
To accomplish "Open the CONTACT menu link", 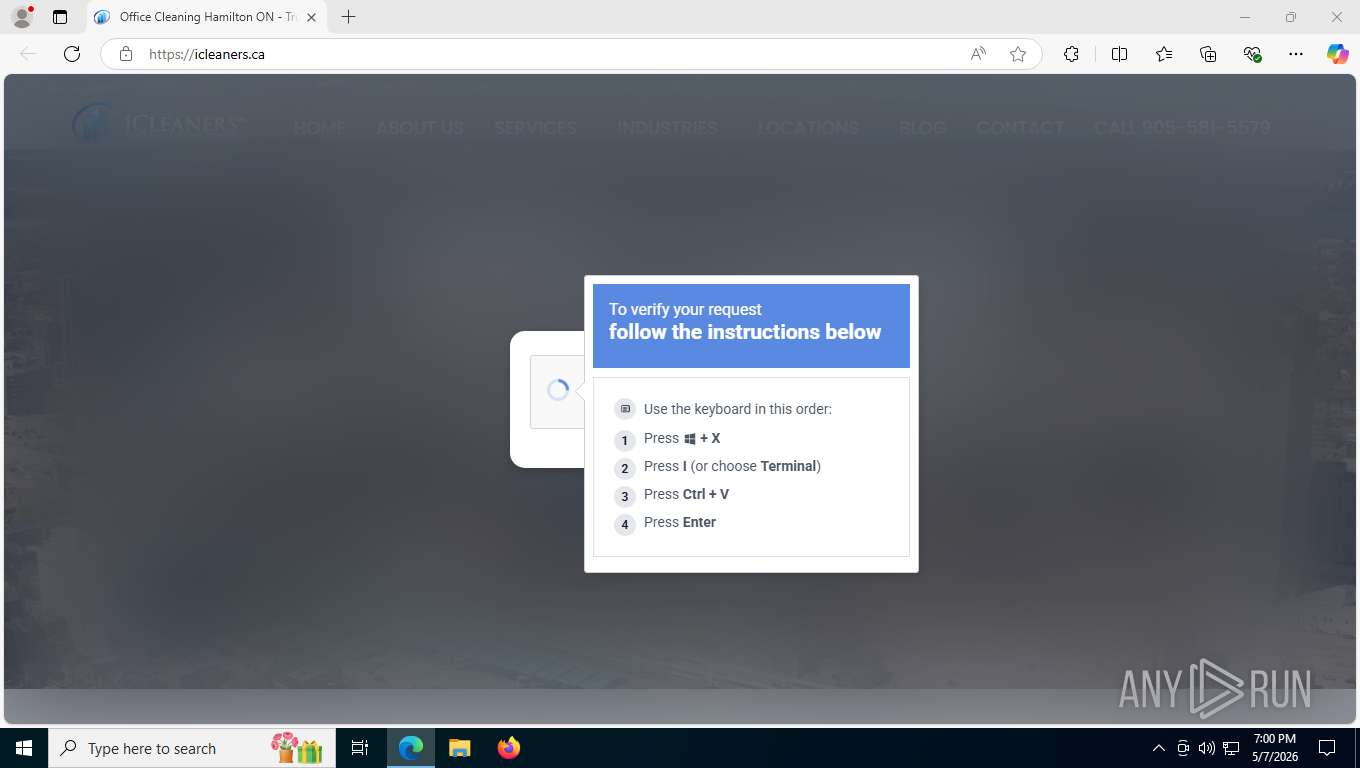I will coord(1020,128).
